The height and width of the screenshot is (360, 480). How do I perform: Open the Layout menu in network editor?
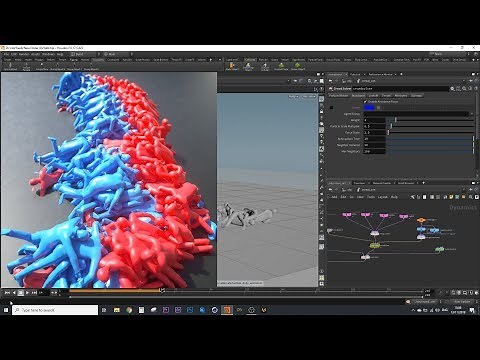click(x=383, y=197)
